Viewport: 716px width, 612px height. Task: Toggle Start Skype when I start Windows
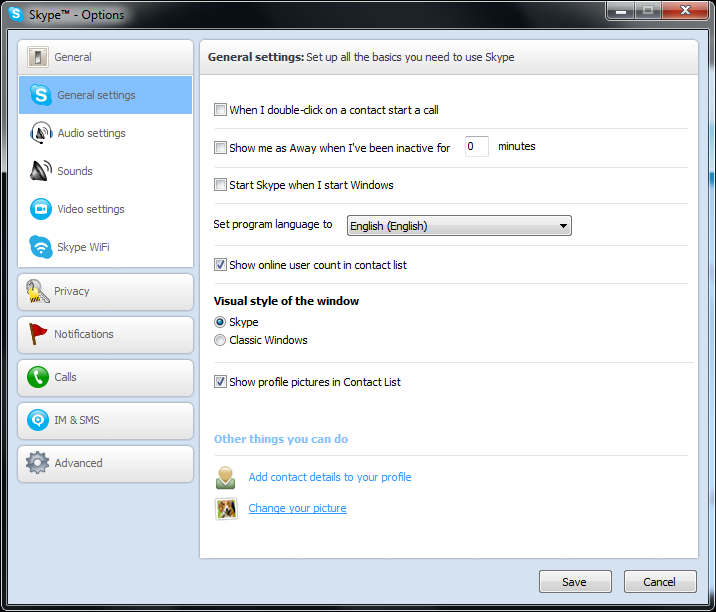(221, 185)
